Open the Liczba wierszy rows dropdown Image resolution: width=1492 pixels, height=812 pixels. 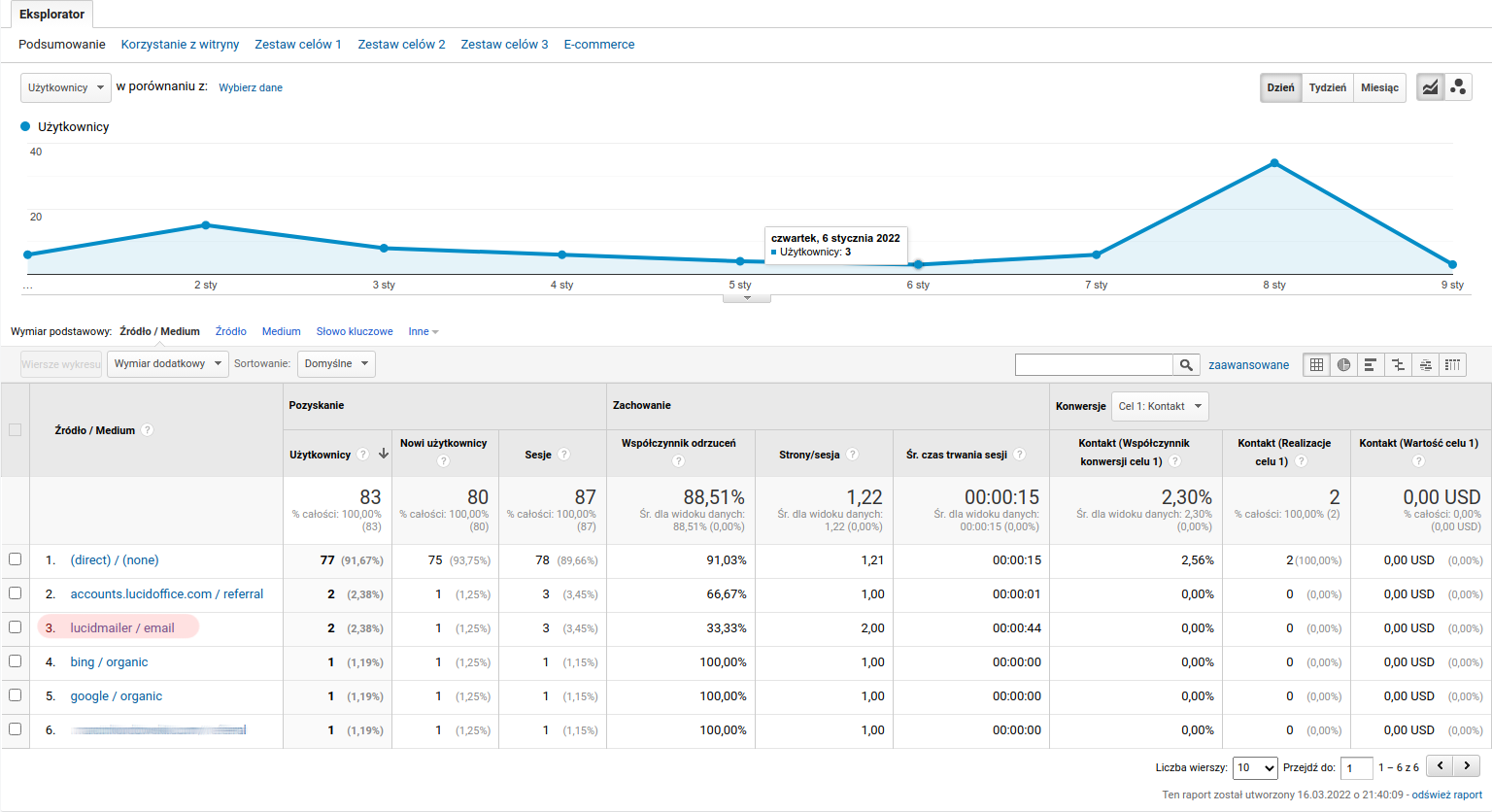(x=1255, y=767)
